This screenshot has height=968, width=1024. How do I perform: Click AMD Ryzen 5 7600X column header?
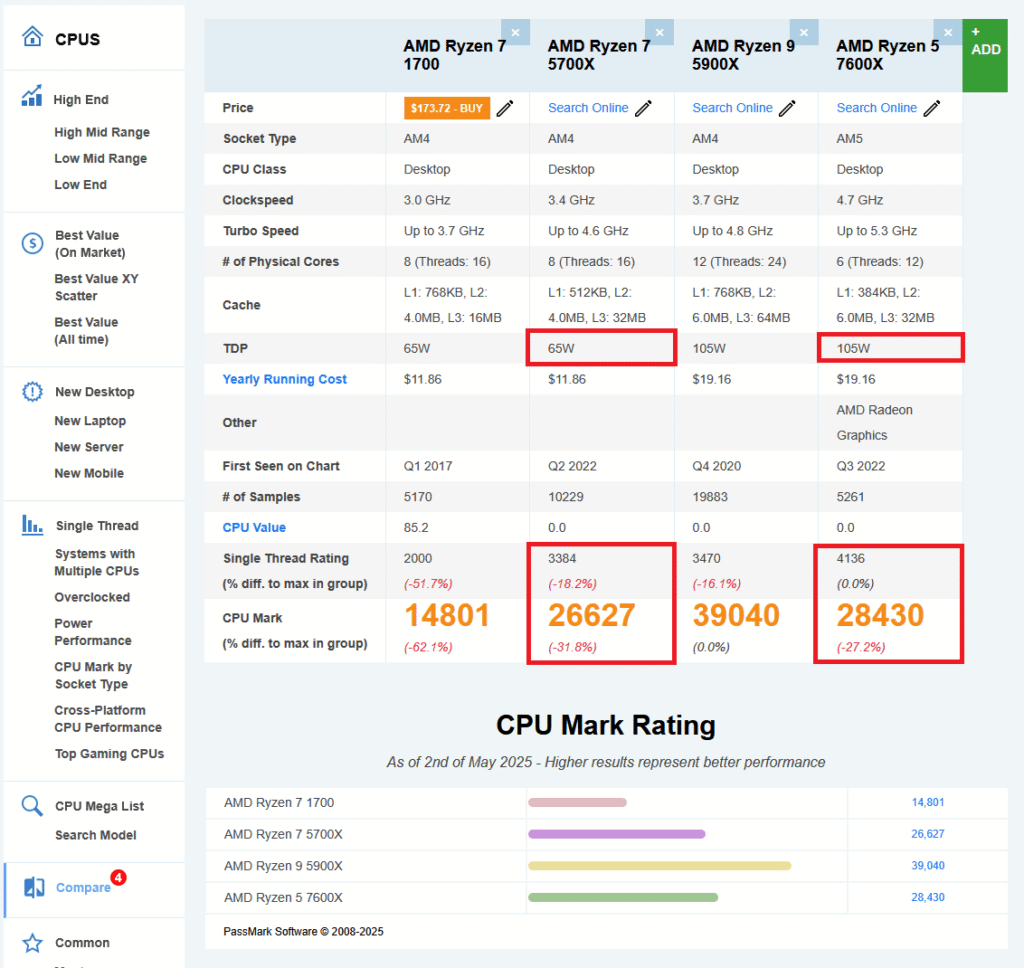click(888, 55)
